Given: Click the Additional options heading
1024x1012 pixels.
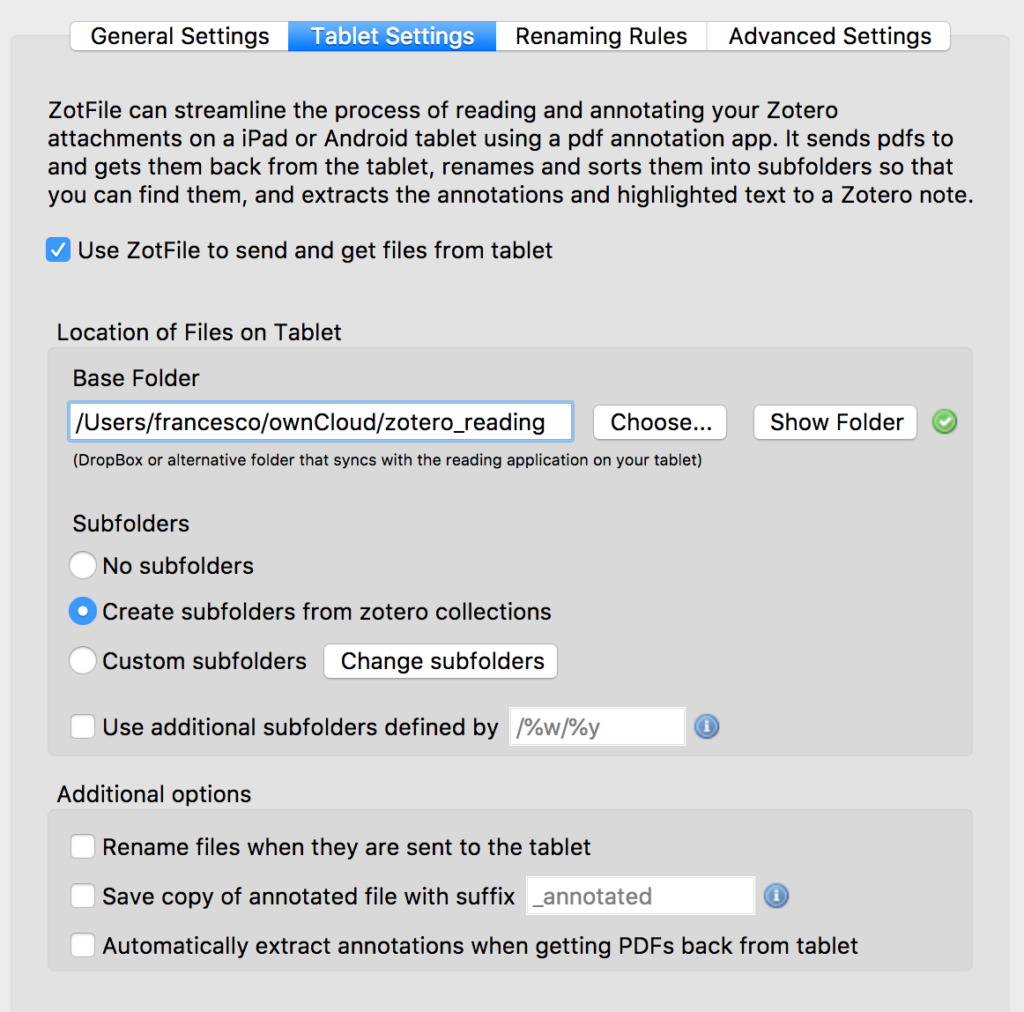Looking at the screenshot, I should point(154,794).
